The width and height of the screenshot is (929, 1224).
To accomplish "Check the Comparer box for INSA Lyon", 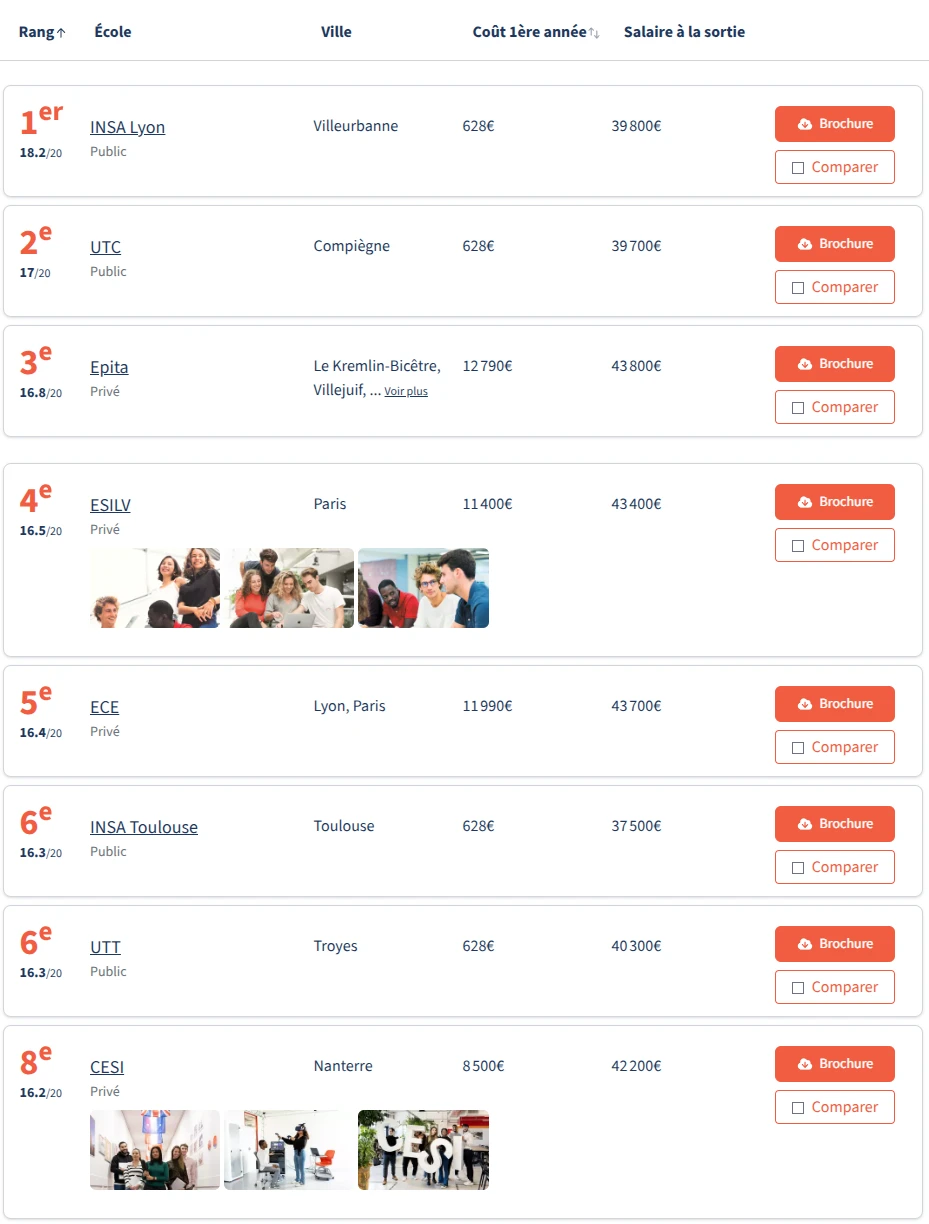I will tap(798, 168).
